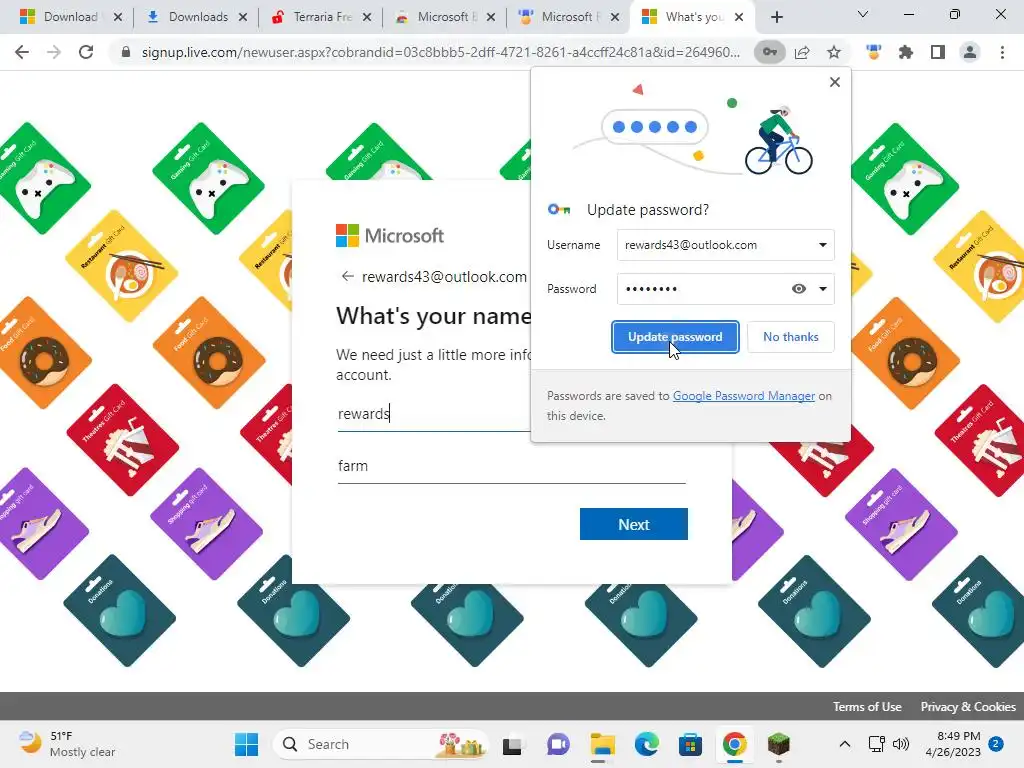
Task: Open the volume speaker tray icon
Action: (901, 744)
